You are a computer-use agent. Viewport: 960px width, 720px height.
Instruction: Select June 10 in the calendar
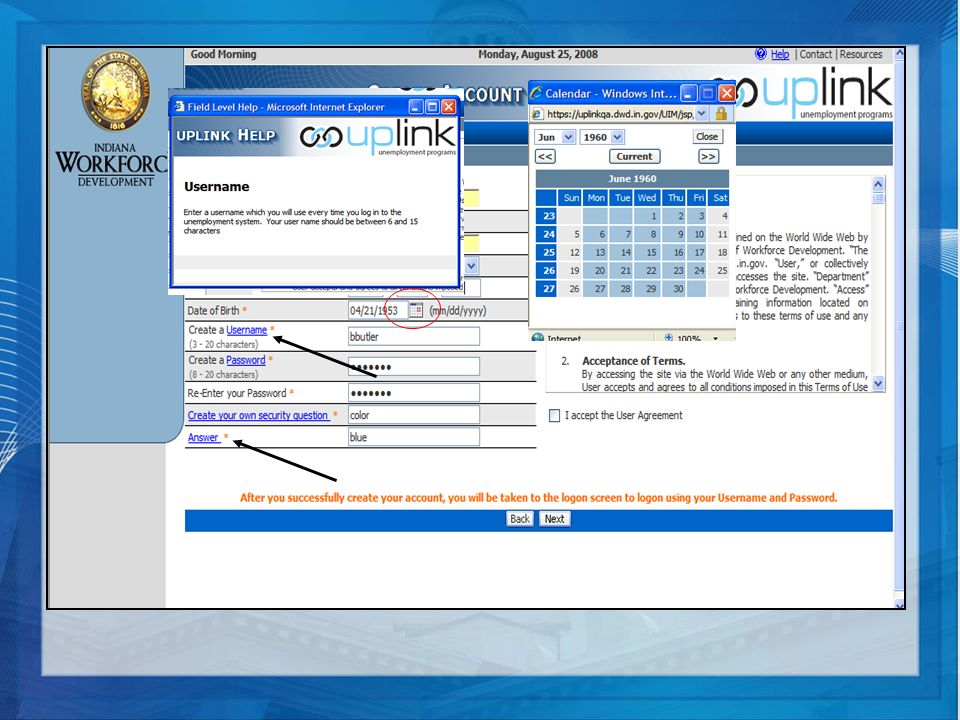697,234
